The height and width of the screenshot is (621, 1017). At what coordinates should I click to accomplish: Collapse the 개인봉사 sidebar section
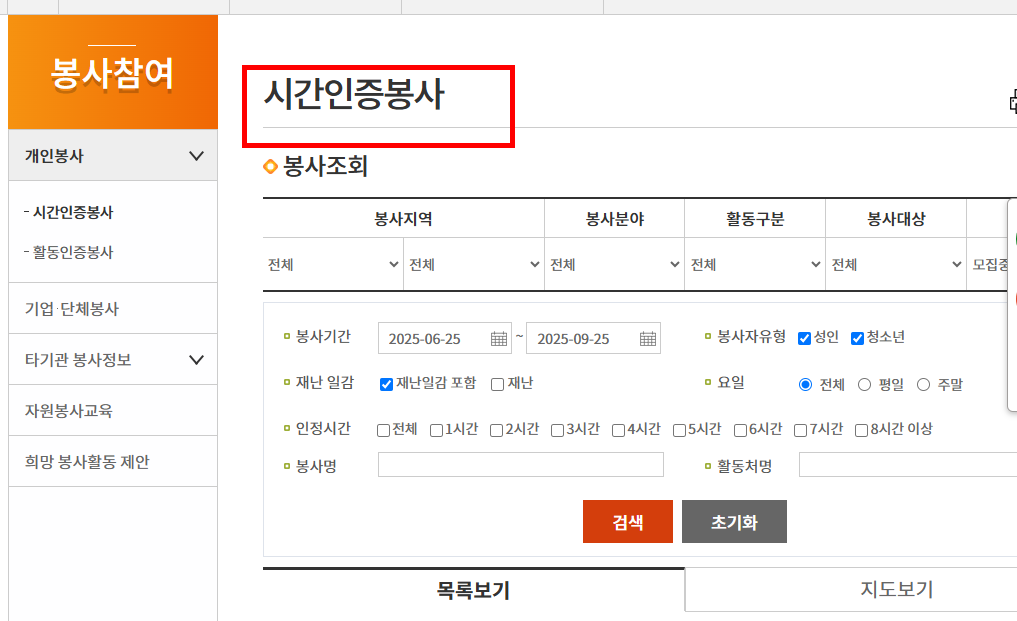pyautogui.click(x=112, y=156)
